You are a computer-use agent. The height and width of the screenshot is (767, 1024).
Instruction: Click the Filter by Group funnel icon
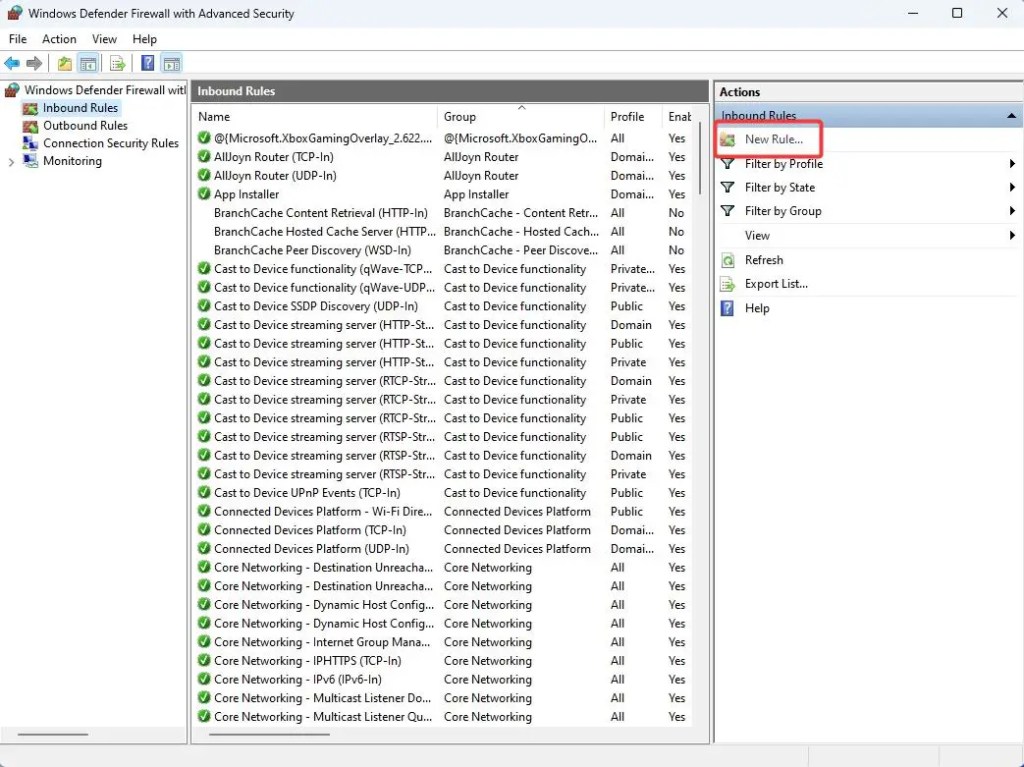pos(728,211)
